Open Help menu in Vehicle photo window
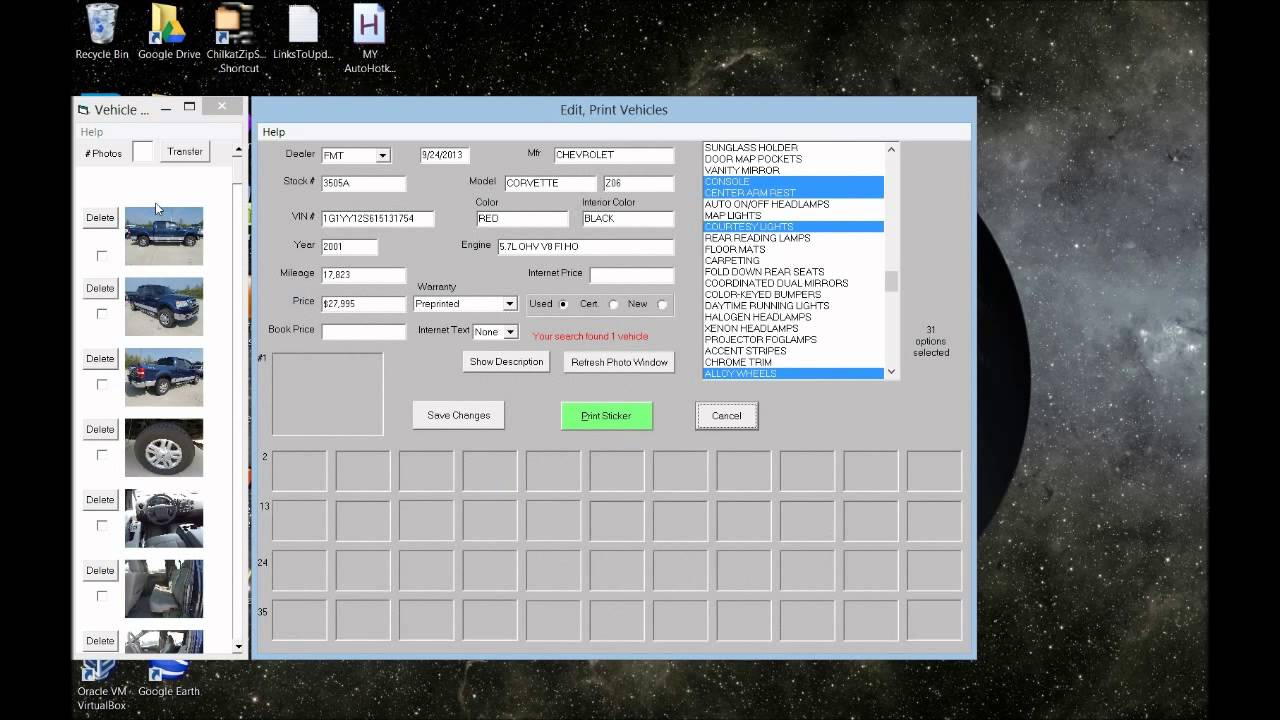This screenshot has height=720, width=1280. (92, 132)
